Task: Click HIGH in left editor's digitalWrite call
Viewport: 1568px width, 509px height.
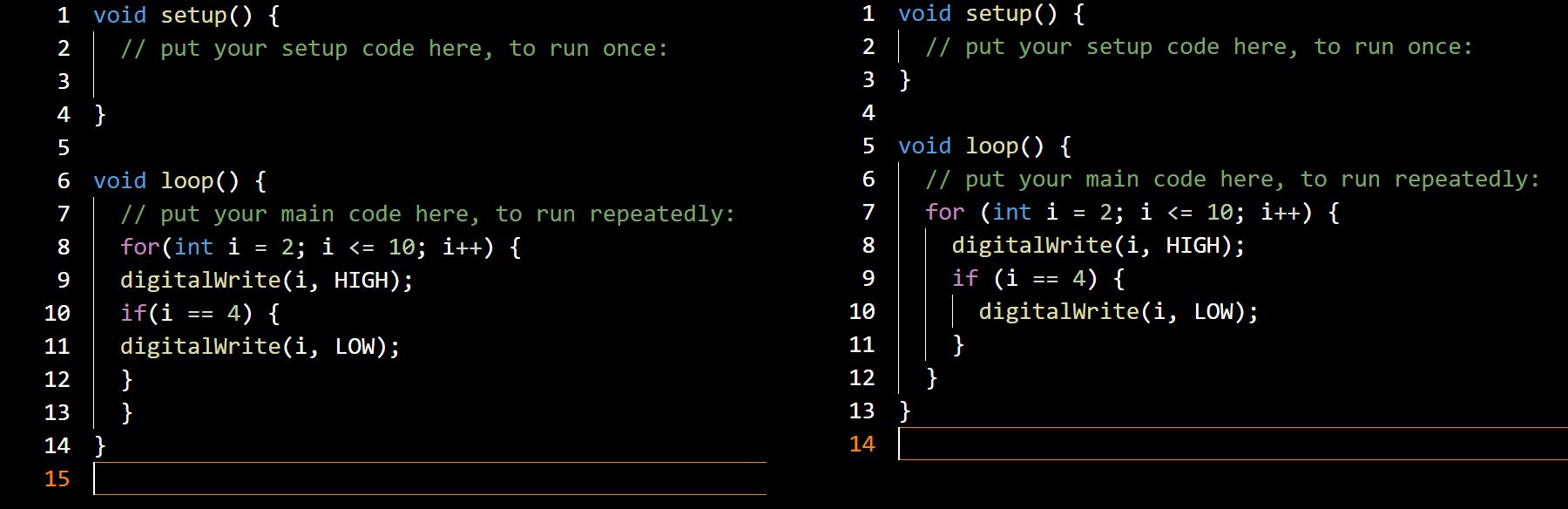Action: [361, 280]
